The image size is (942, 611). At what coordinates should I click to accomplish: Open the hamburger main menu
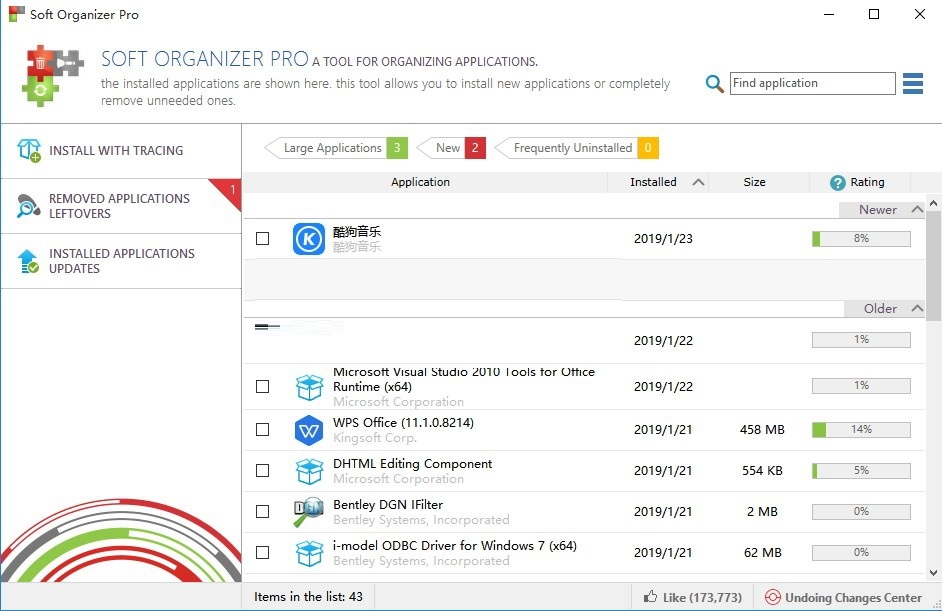913,84
